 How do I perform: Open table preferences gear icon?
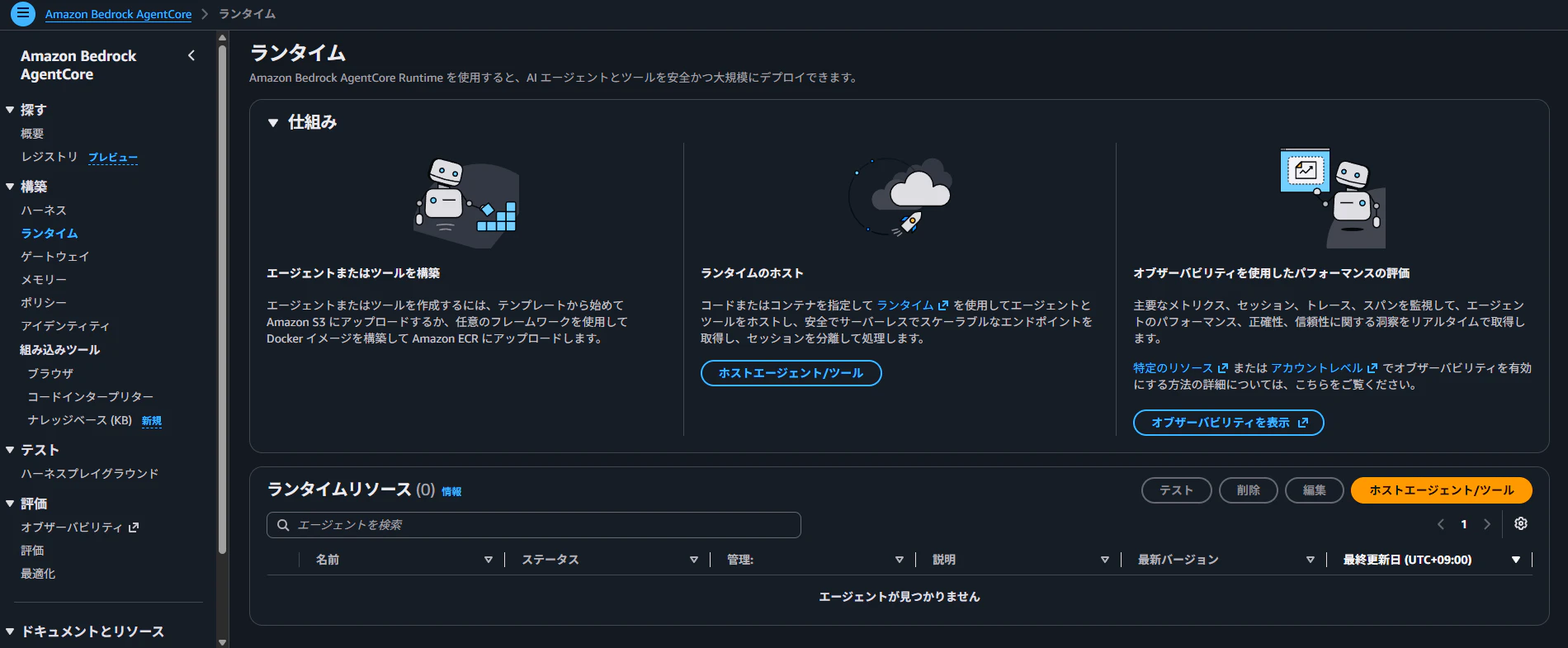pyautogui.click(x=1521, y=524)
